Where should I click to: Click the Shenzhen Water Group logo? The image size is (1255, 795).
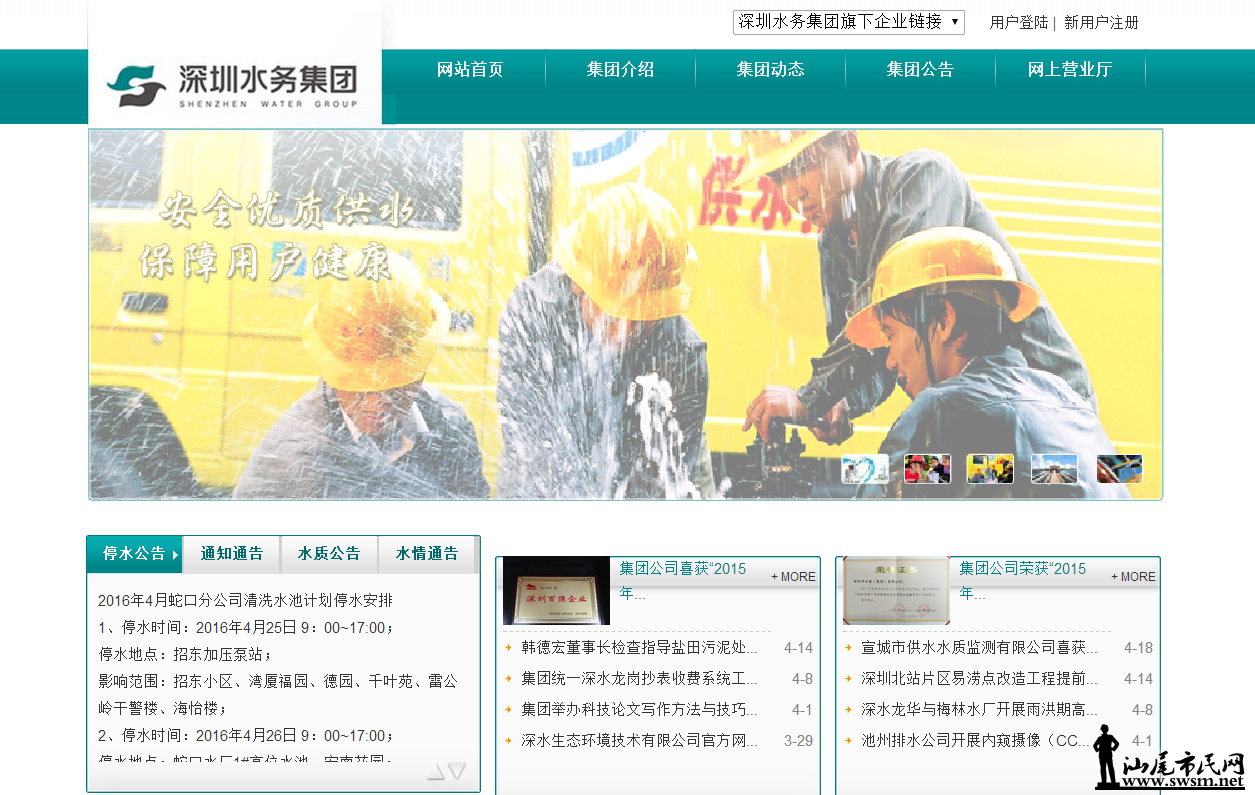(x=233, y=85)
